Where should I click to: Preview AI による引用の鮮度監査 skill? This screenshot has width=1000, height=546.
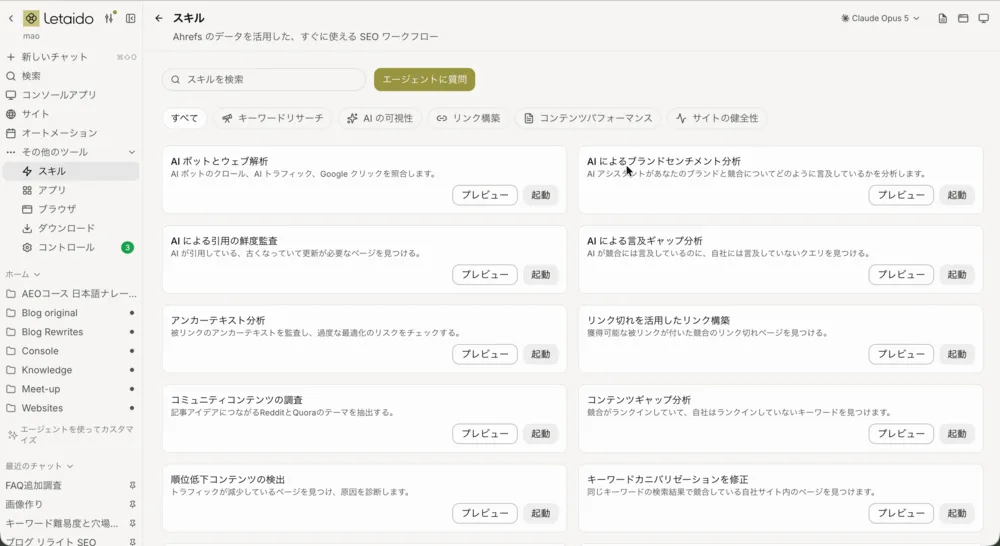point(485,275)
